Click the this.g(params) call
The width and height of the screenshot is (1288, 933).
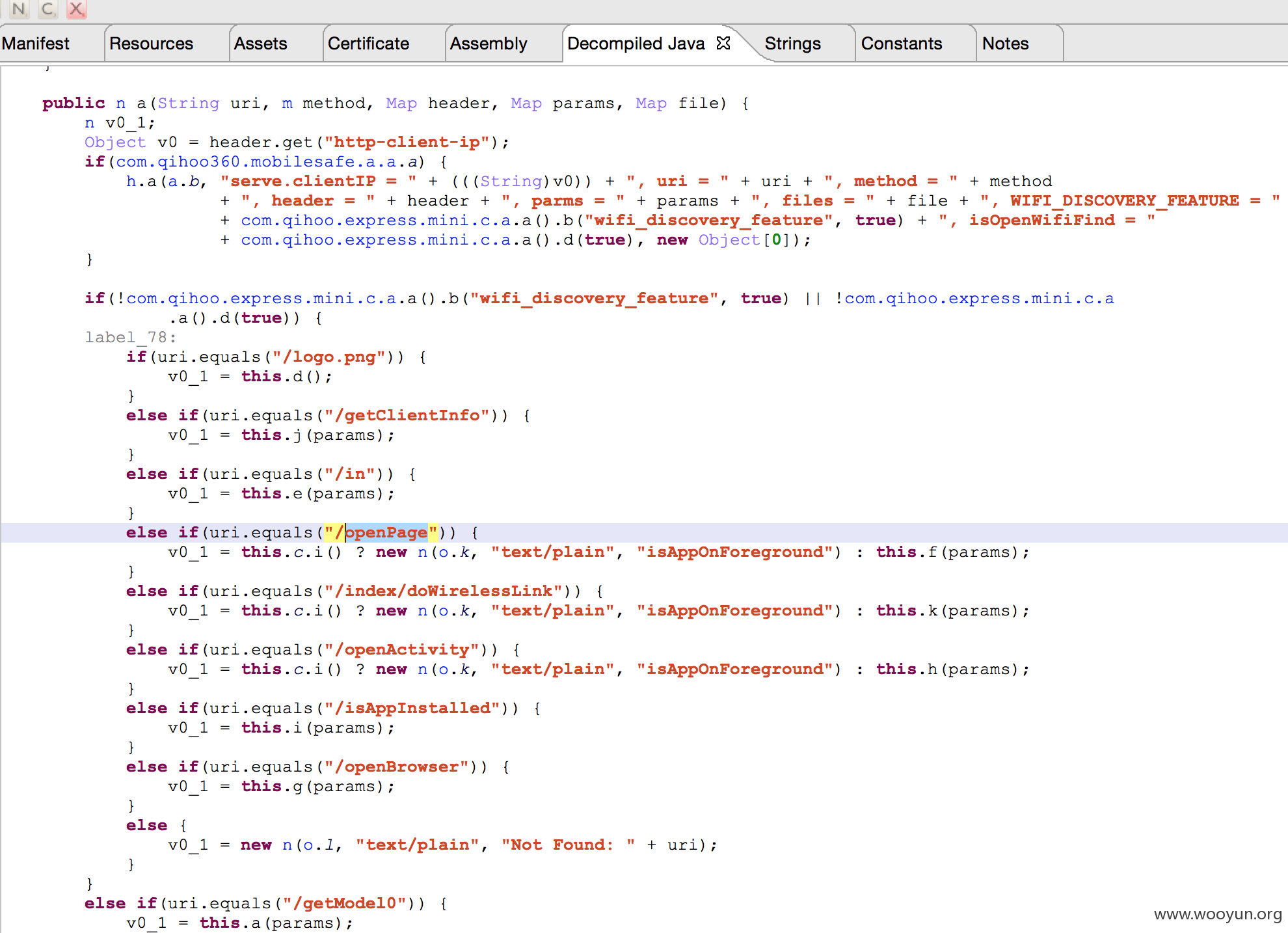coord(313,787)
